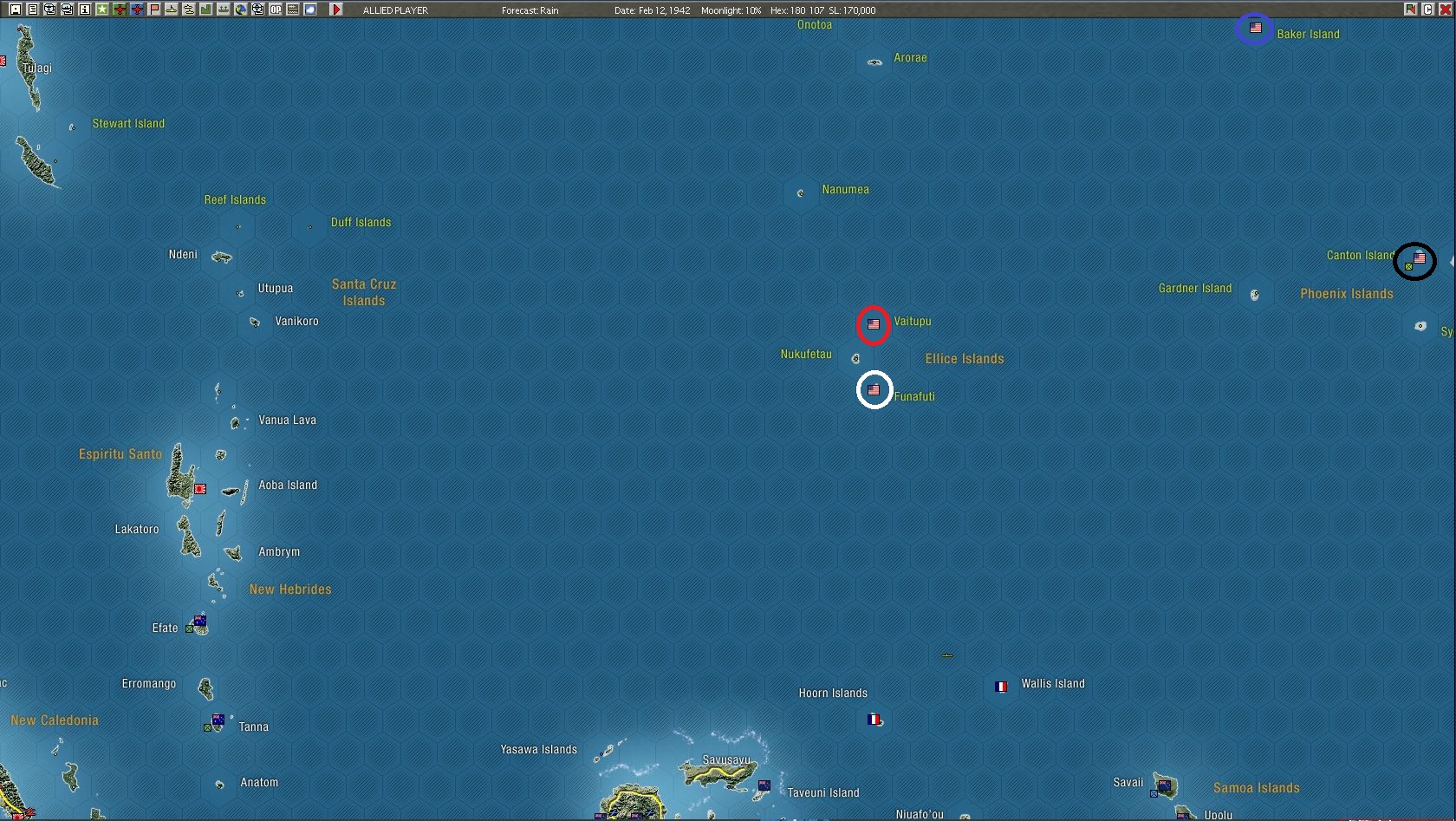The width and height of the screenshot is (1456, 821).
Task: Click the 'Tulagi' label
Action: pos(38,68)
